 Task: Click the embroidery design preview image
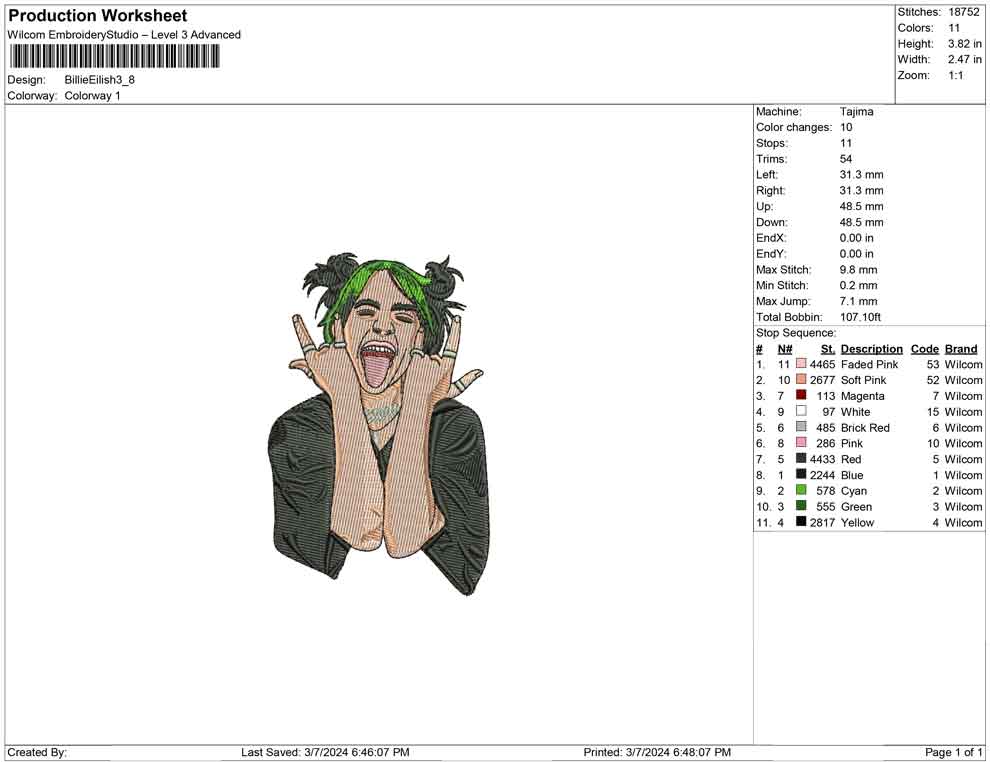[x=379, y=424]
